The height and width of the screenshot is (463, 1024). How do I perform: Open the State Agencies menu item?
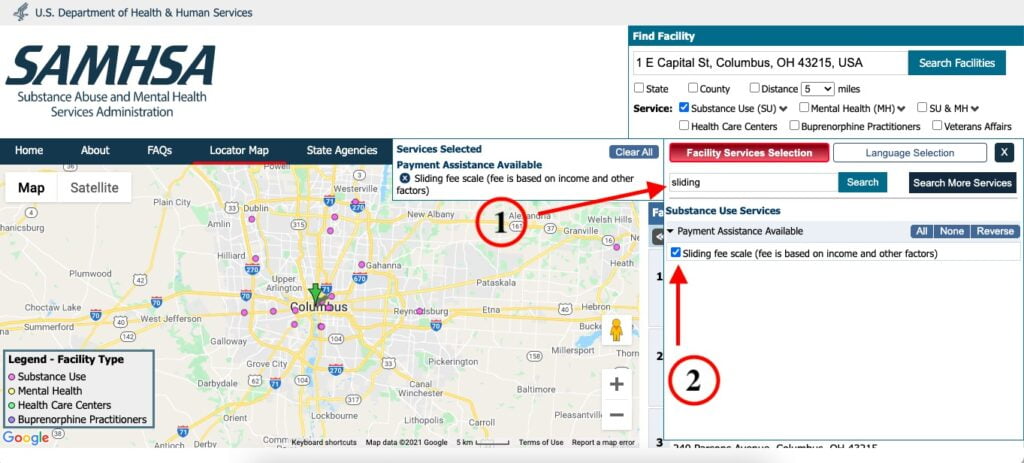point(342,150)
